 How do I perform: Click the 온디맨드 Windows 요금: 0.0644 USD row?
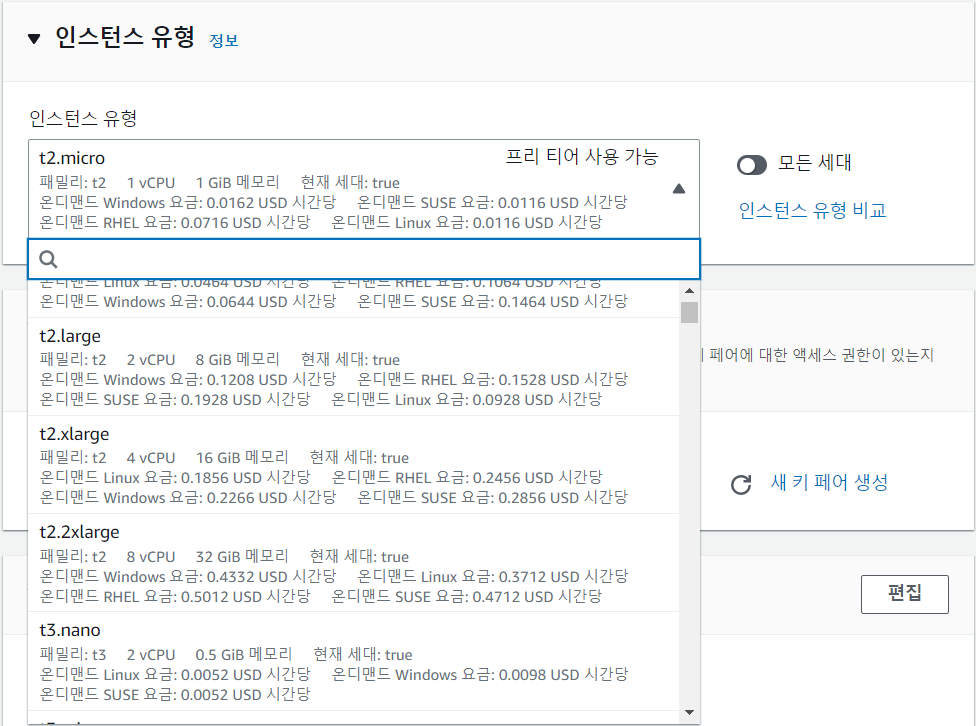(x=188, y=302)
